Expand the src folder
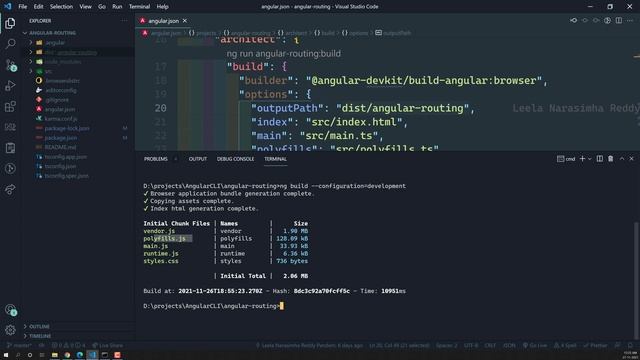 (31, 71)
